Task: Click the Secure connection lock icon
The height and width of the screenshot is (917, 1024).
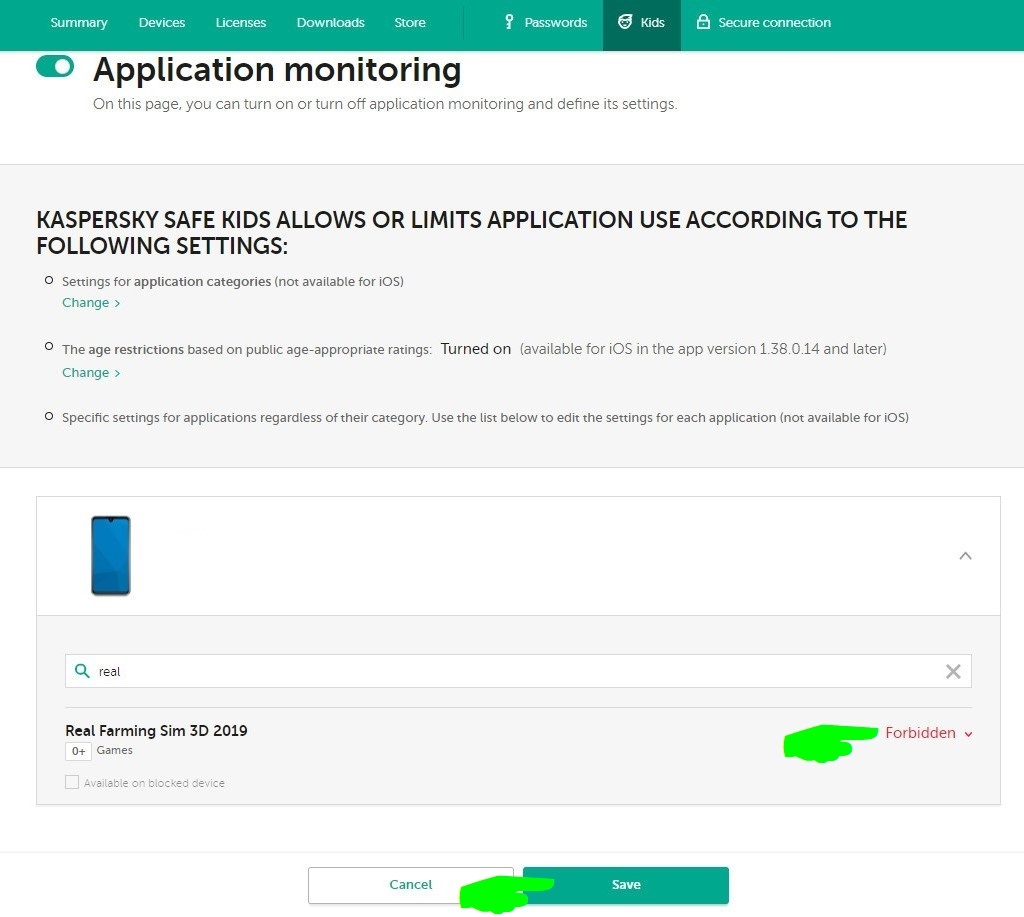Action: click(x=703, y=22)
